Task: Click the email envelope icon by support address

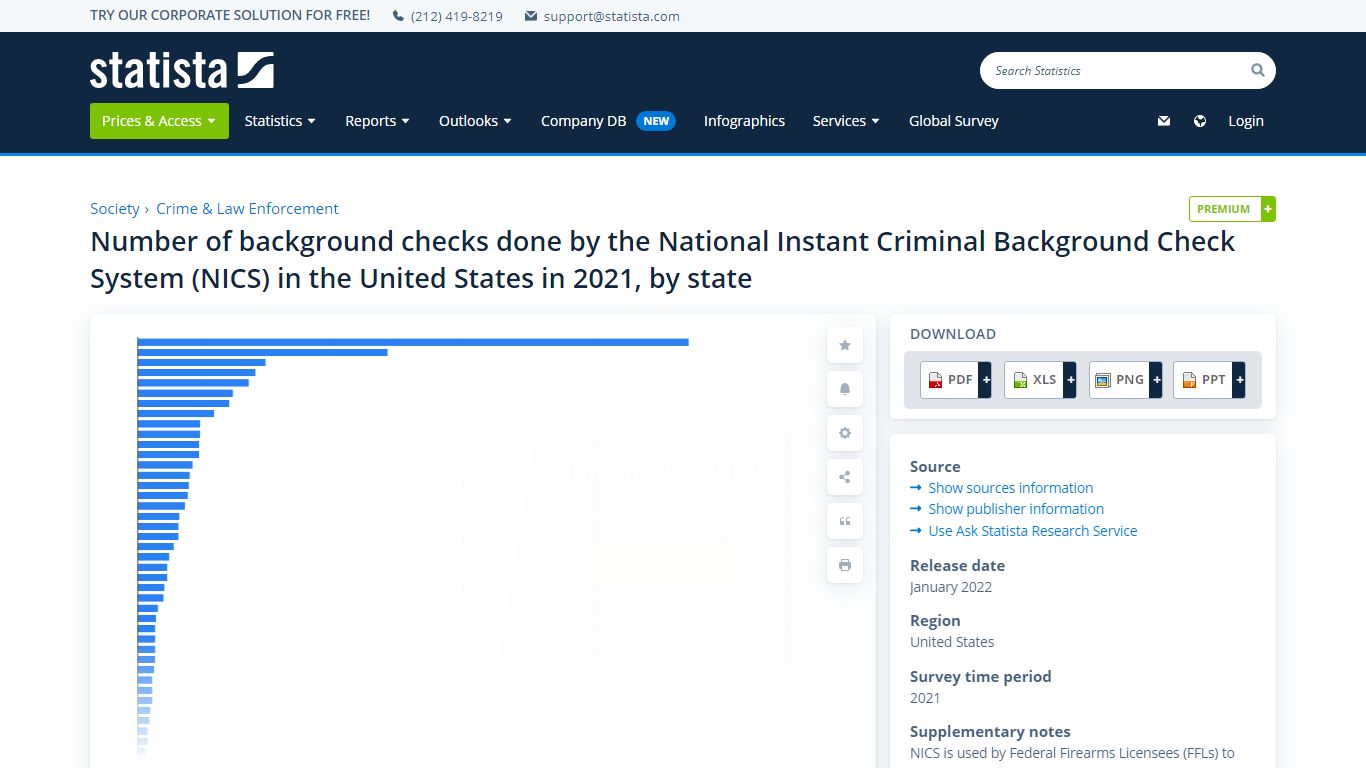Action: click(x=531, y=16)
